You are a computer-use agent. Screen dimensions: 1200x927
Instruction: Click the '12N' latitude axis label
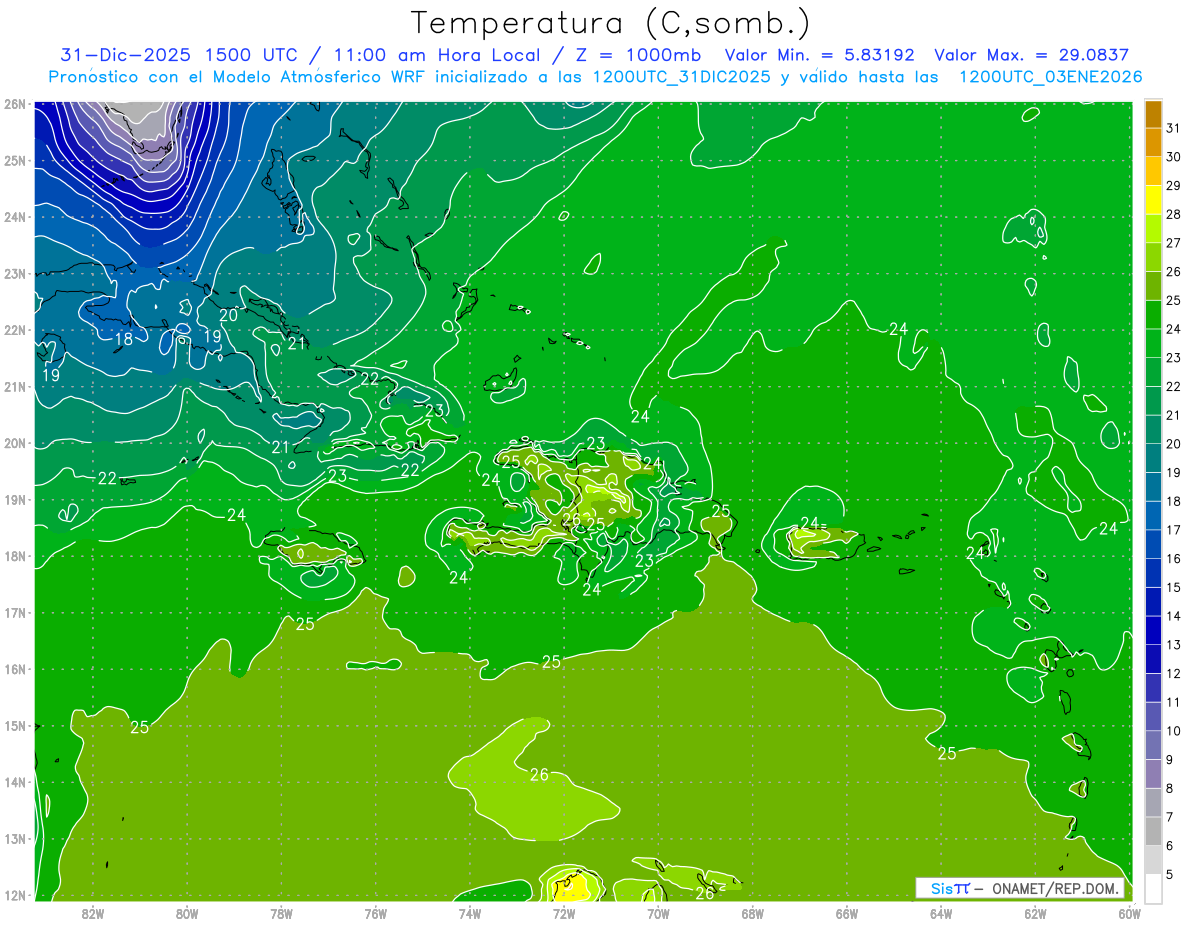15,895
